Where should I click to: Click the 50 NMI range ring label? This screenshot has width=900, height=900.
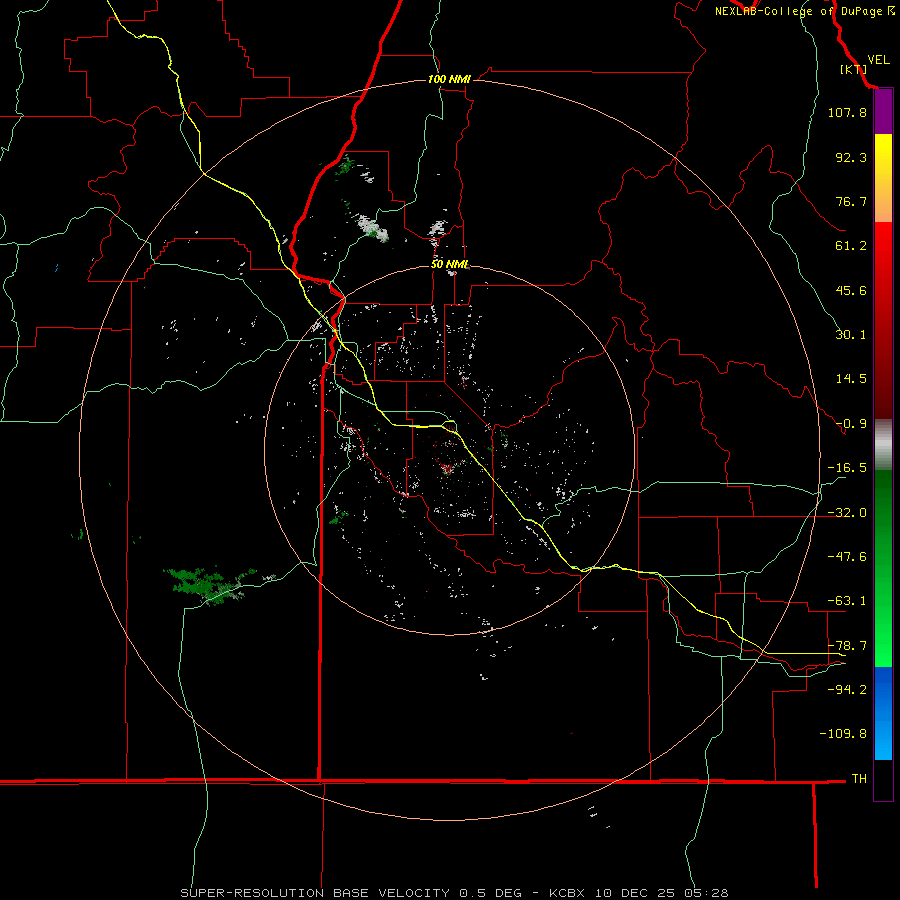coord(449,265)
